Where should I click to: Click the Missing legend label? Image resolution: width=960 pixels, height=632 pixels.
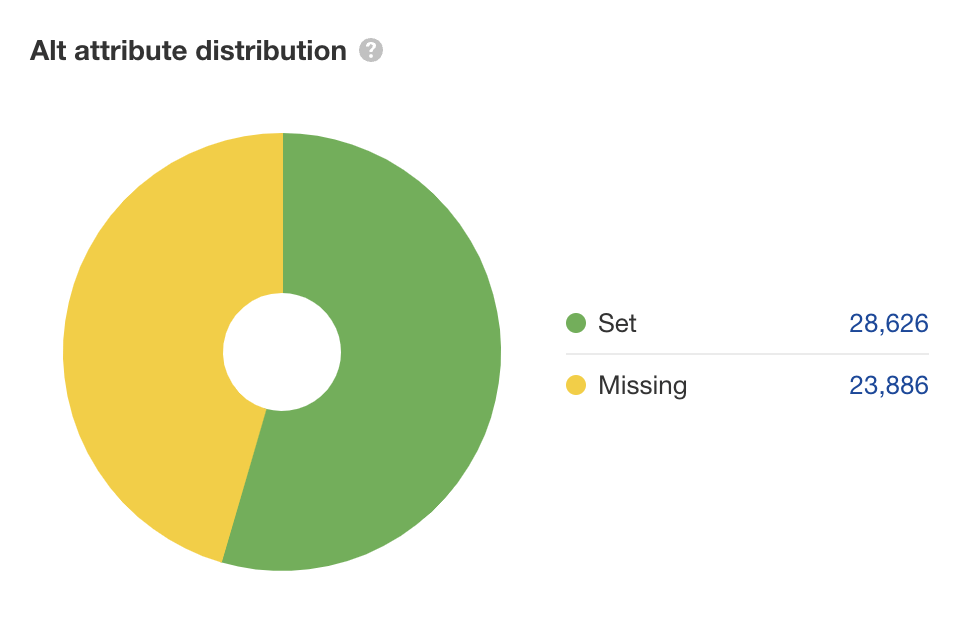coord(642,385)
